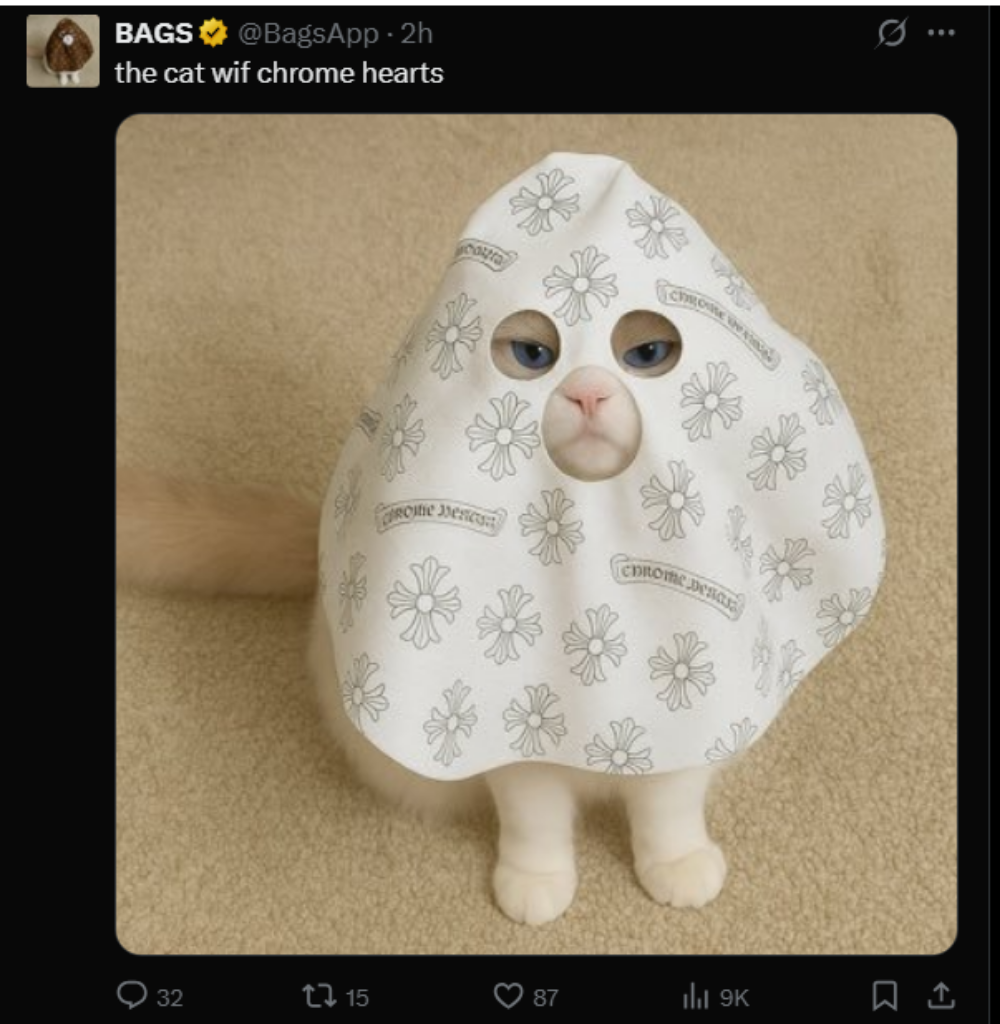Click the 2h post timestamp
The image size is (1000, 1024).
pos(417,33)
